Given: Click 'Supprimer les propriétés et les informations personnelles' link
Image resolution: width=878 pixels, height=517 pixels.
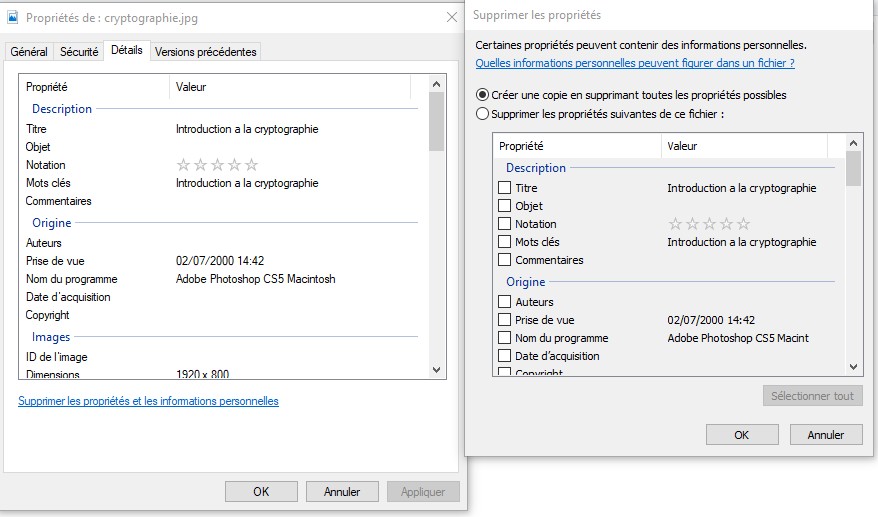Looking at the screenshot, I should coord(148,401).
